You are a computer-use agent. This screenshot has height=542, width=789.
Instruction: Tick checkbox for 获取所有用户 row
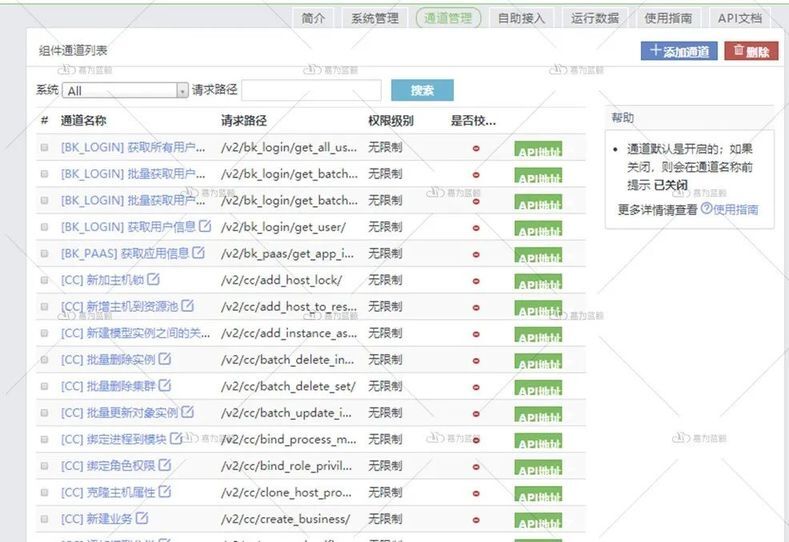tap(44, 147)
